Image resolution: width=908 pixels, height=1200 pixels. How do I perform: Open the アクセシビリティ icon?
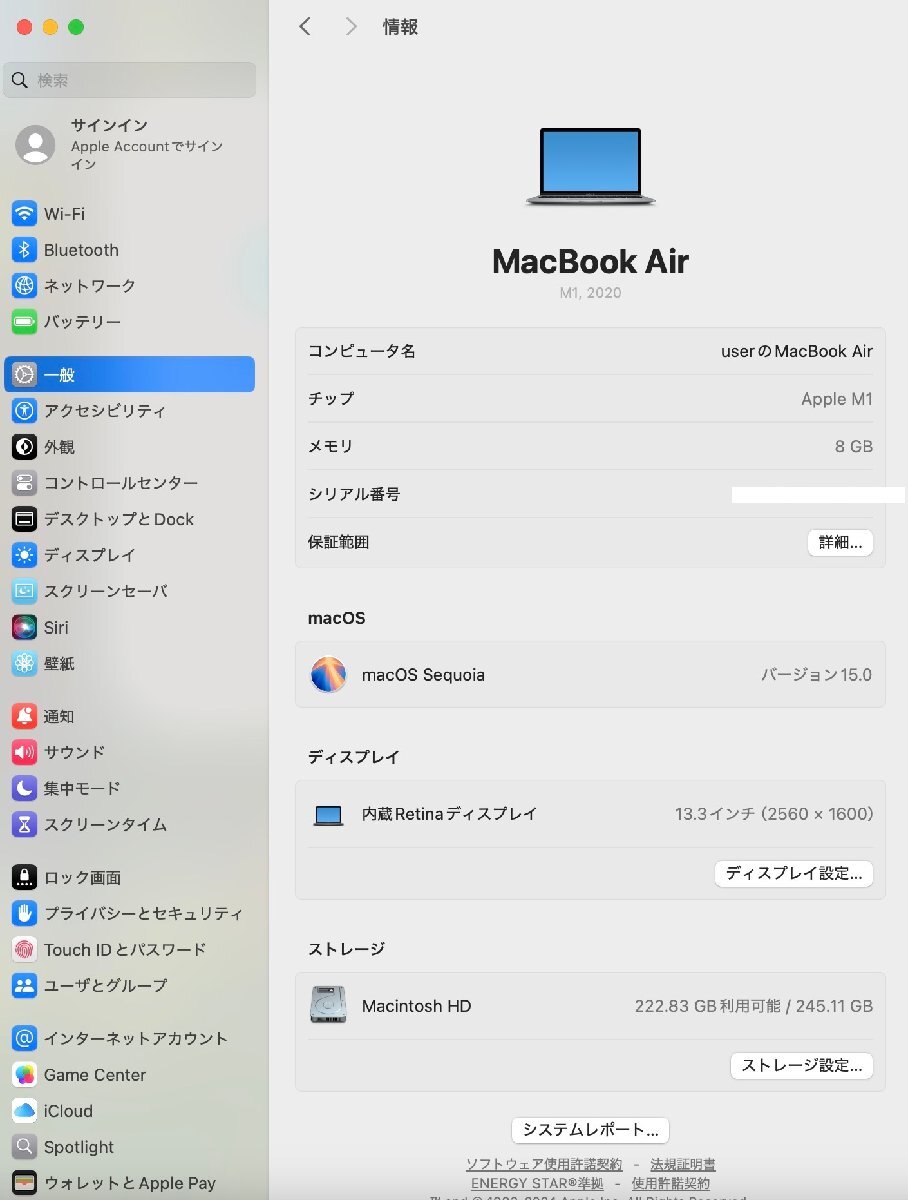pyautogui.click(x=25, y=411)
